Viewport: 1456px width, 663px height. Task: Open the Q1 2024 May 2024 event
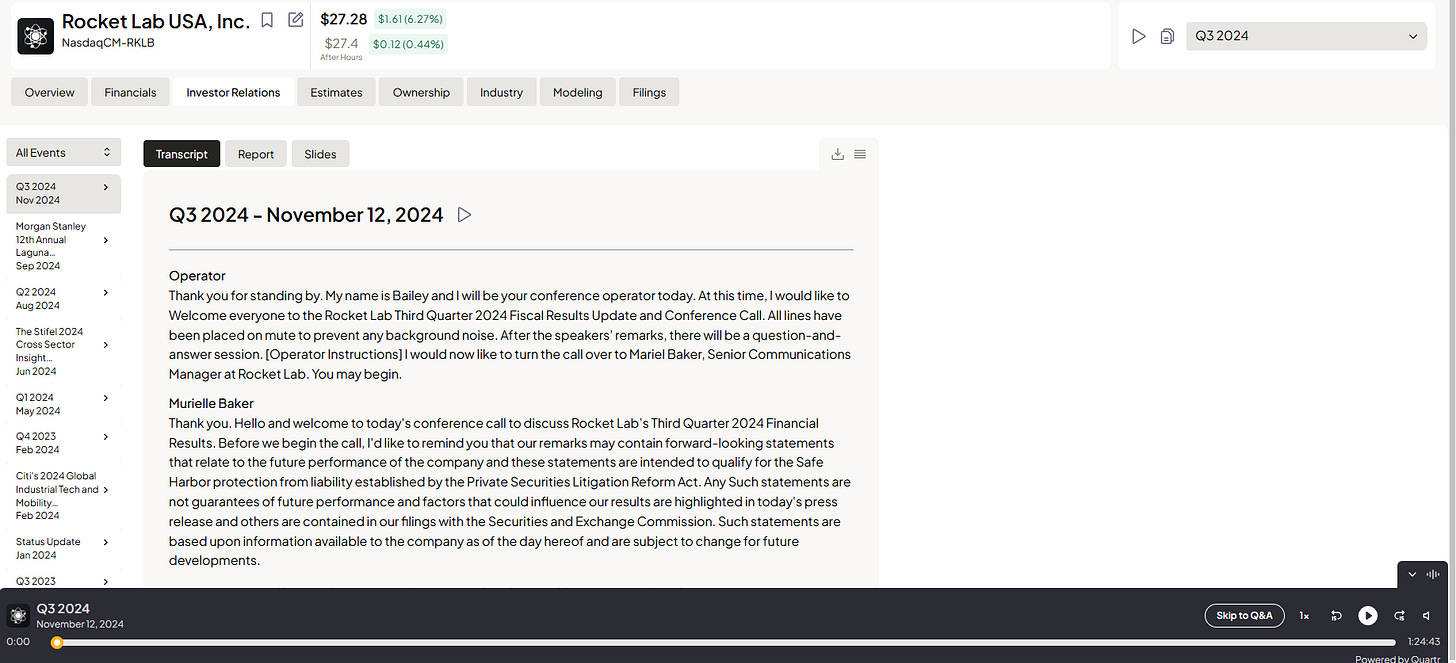(63, 404)
